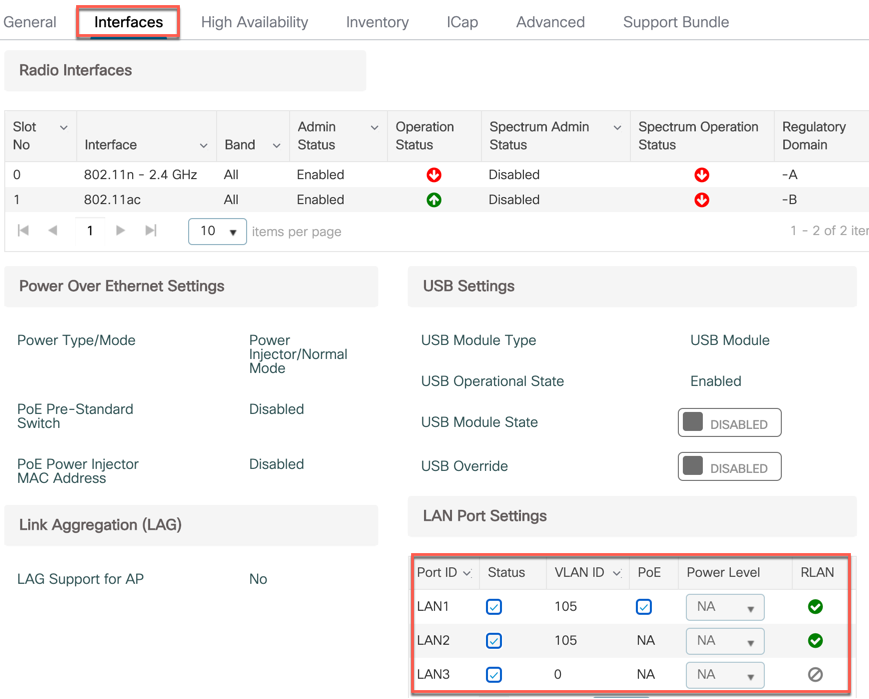The image size is (869, 699).
Task: Toggle the LAN3 Status checkbox
Action: [494, 675]
